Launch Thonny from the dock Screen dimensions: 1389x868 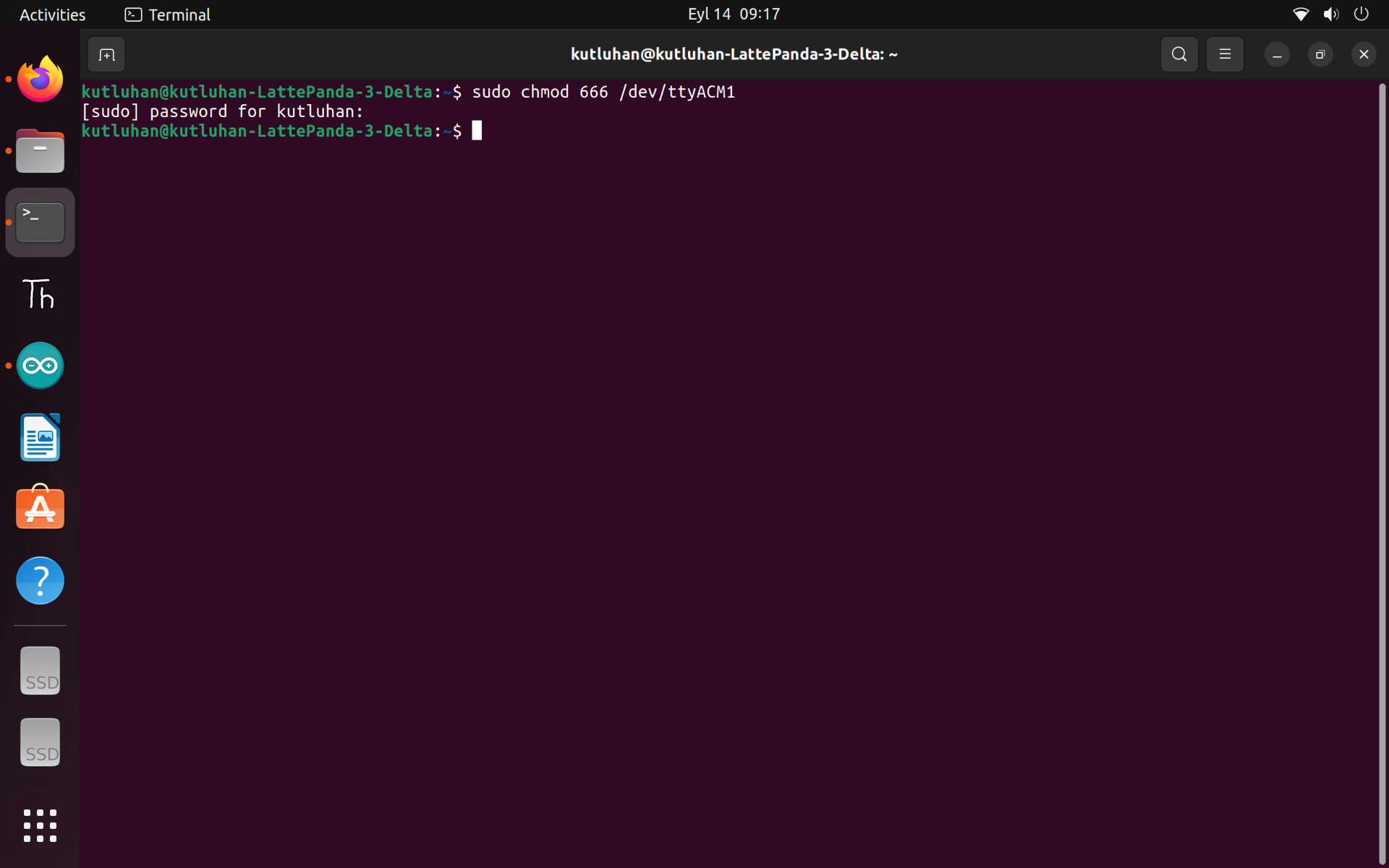[x=40, y=294]
